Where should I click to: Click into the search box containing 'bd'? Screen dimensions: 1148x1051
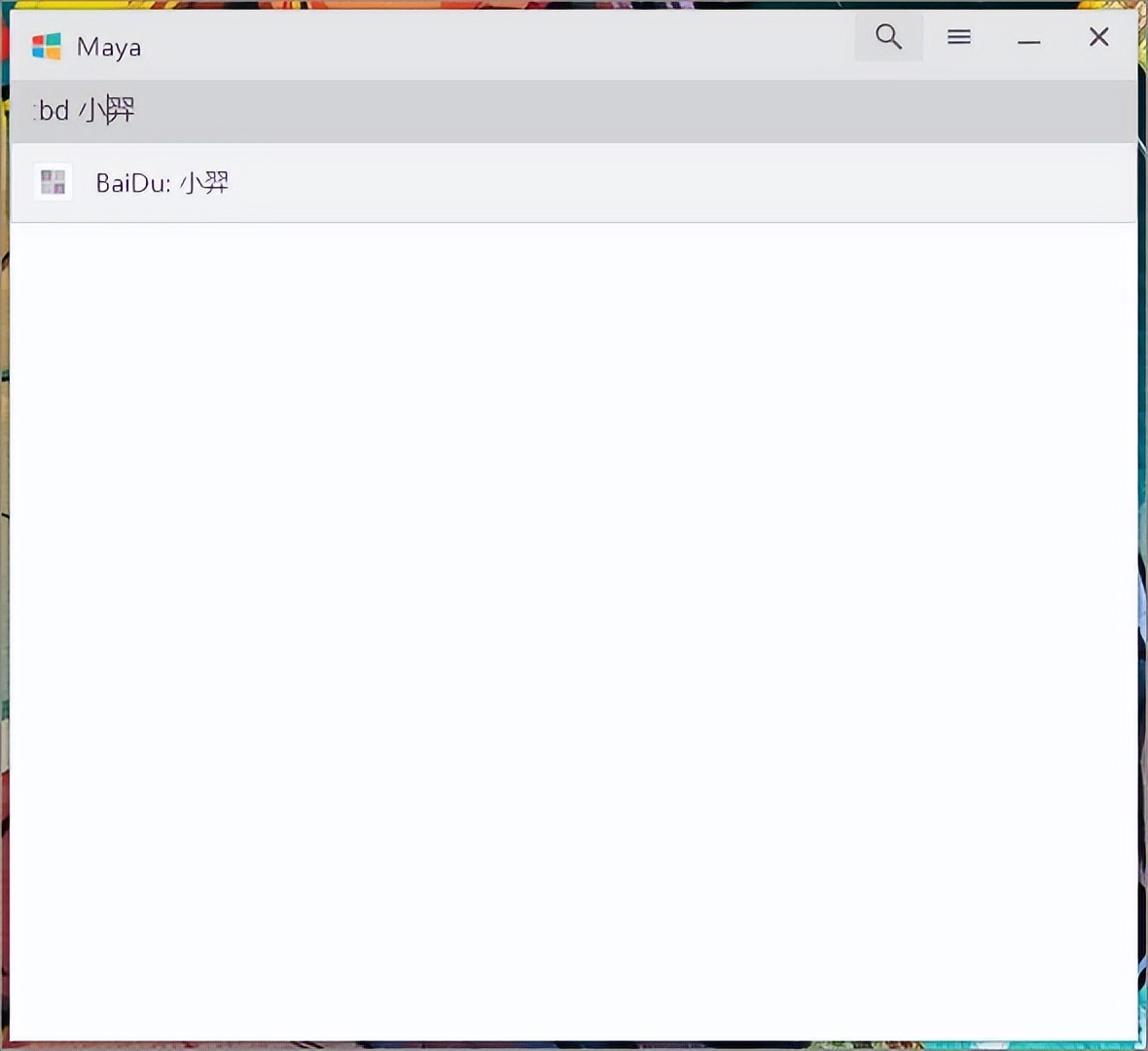coord(574,111)
